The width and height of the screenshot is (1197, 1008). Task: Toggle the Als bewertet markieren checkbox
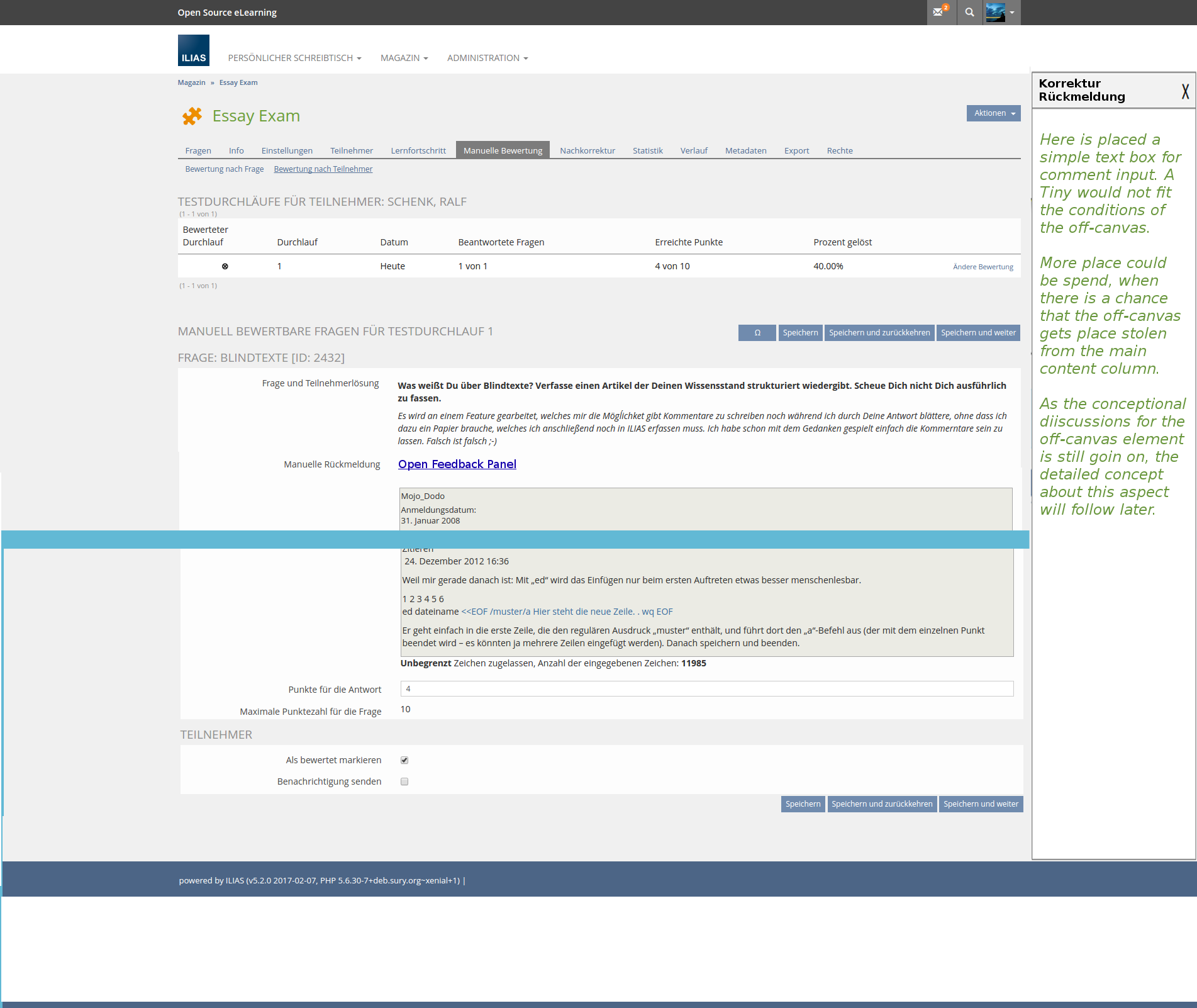(404, 760)
